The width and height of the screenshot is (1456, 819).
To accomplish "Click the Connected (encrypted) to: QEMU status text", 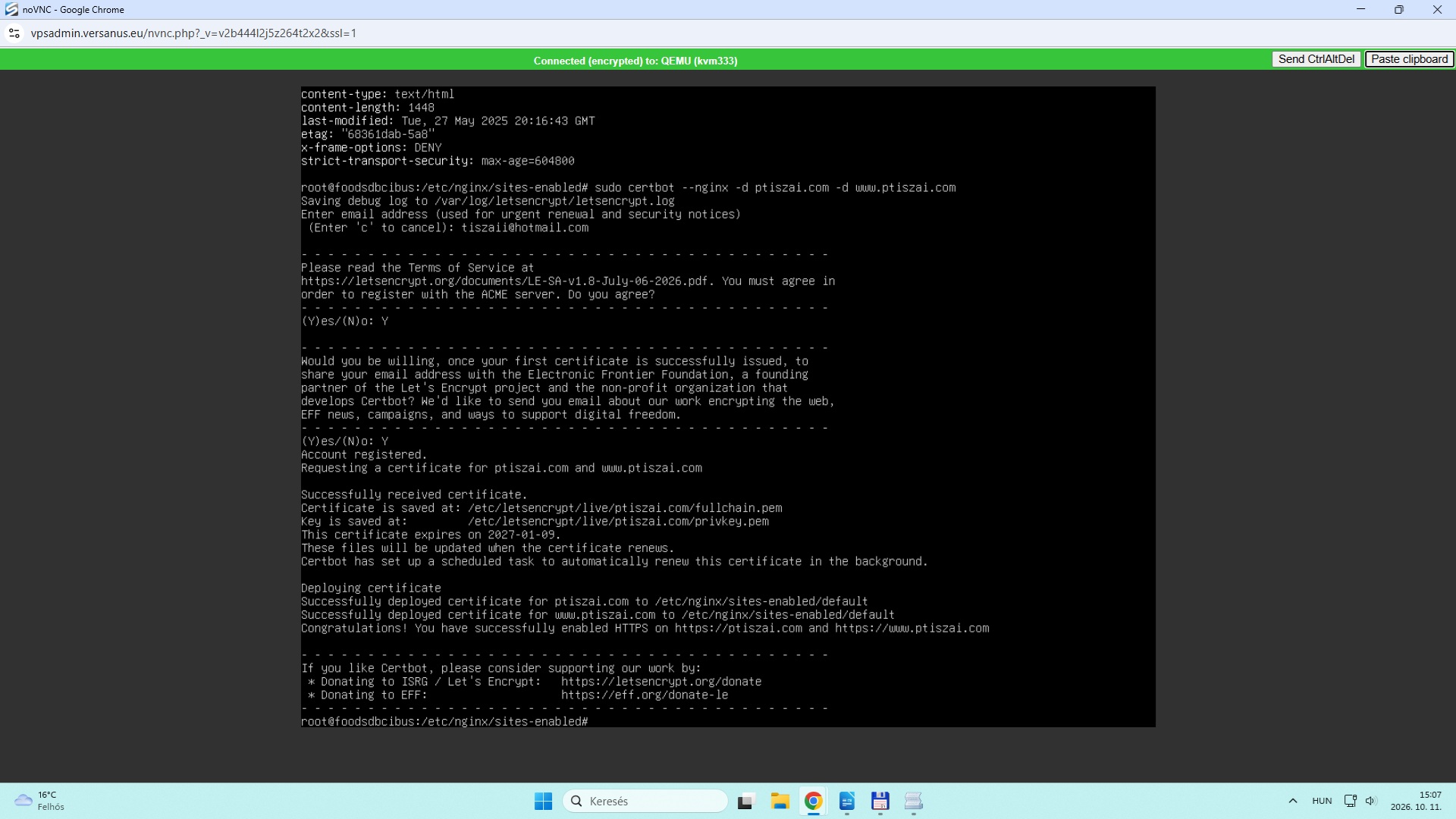I will (x=635, y=61).
